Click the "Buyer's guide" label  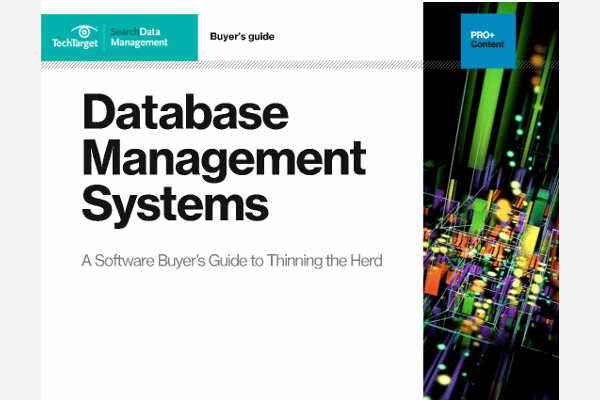point(242,37)
